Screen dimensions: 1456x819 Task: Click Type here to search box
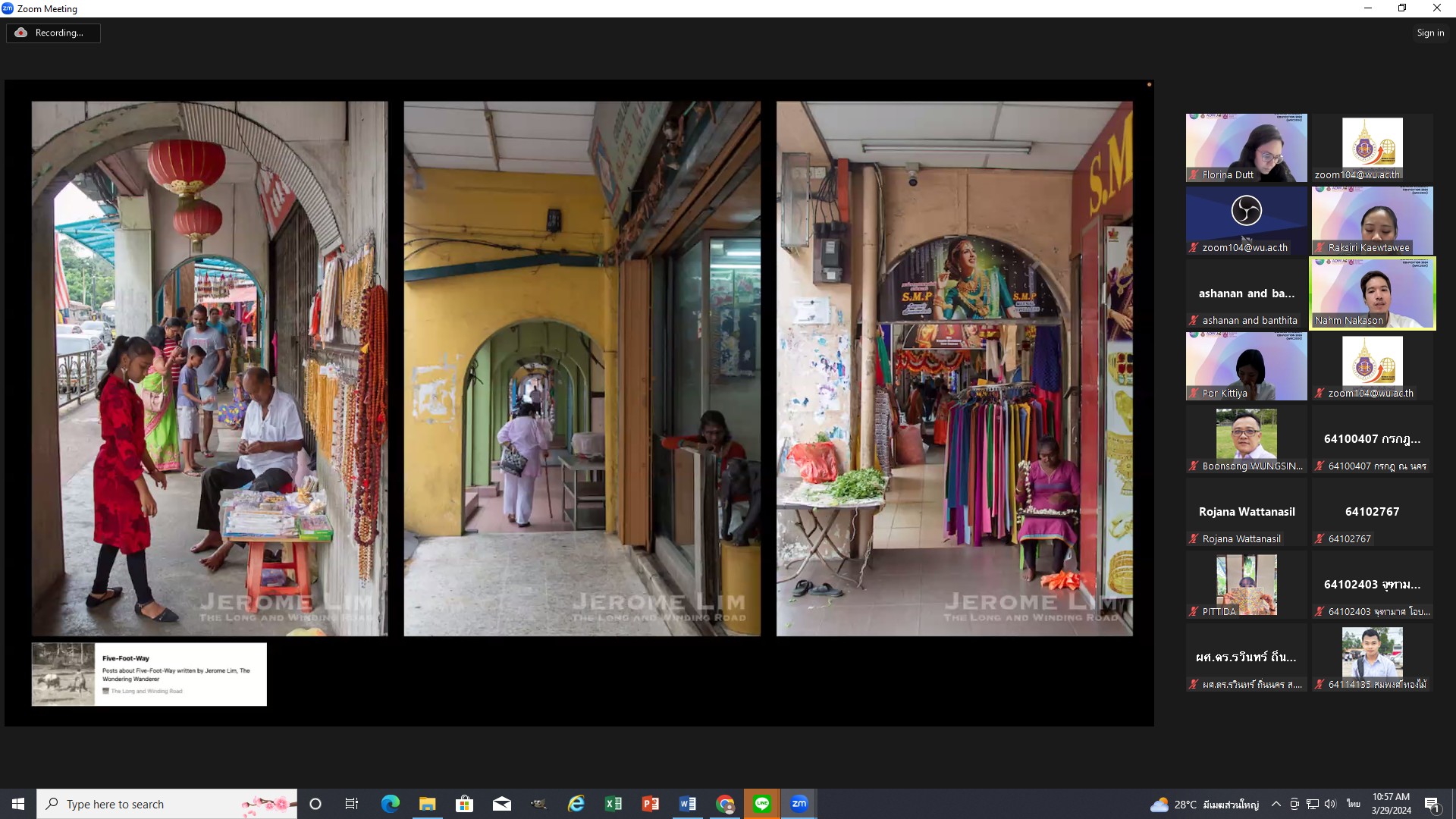[152, 804]
